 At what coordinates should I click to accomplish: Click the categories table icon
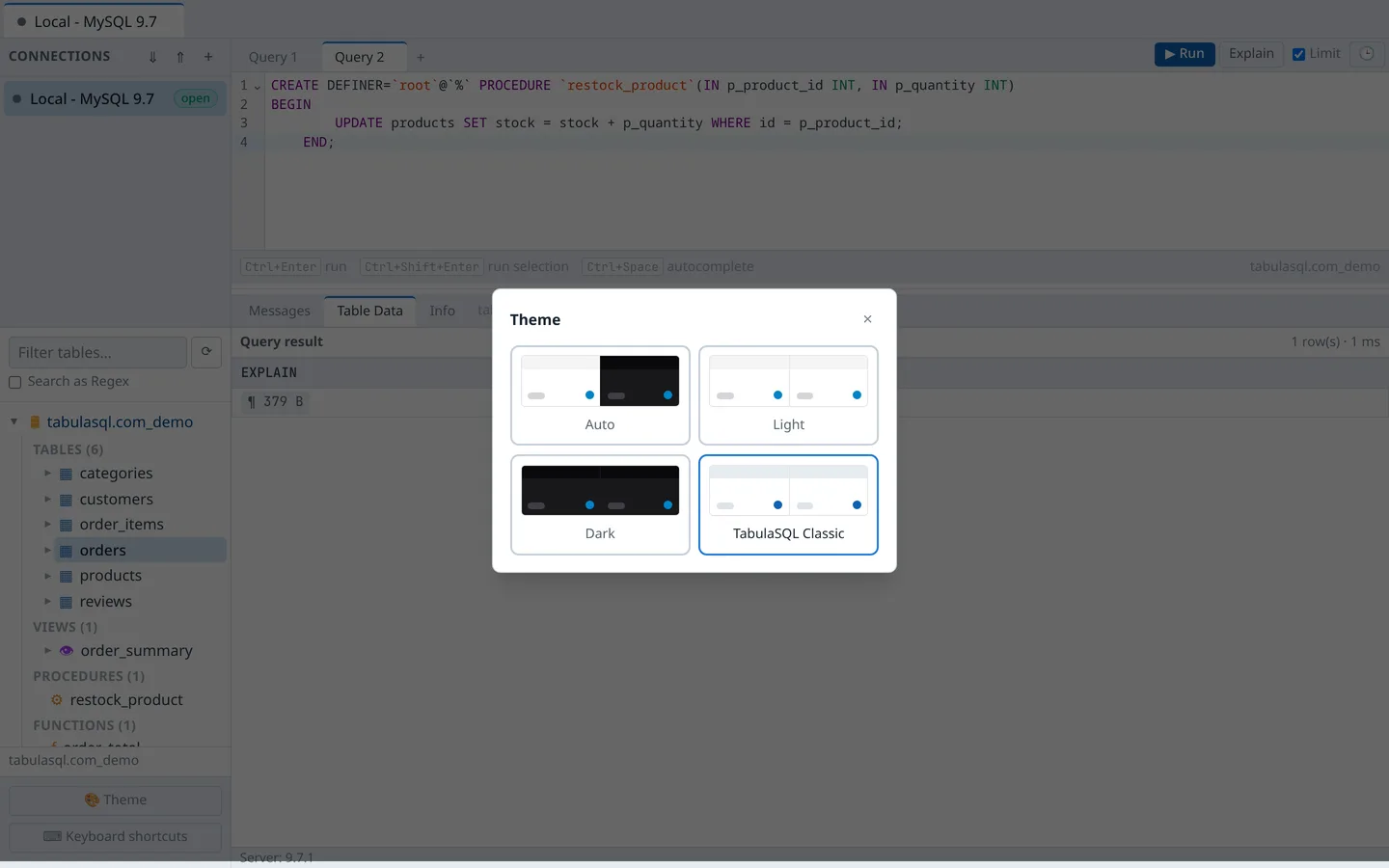[x=66, y=474]
